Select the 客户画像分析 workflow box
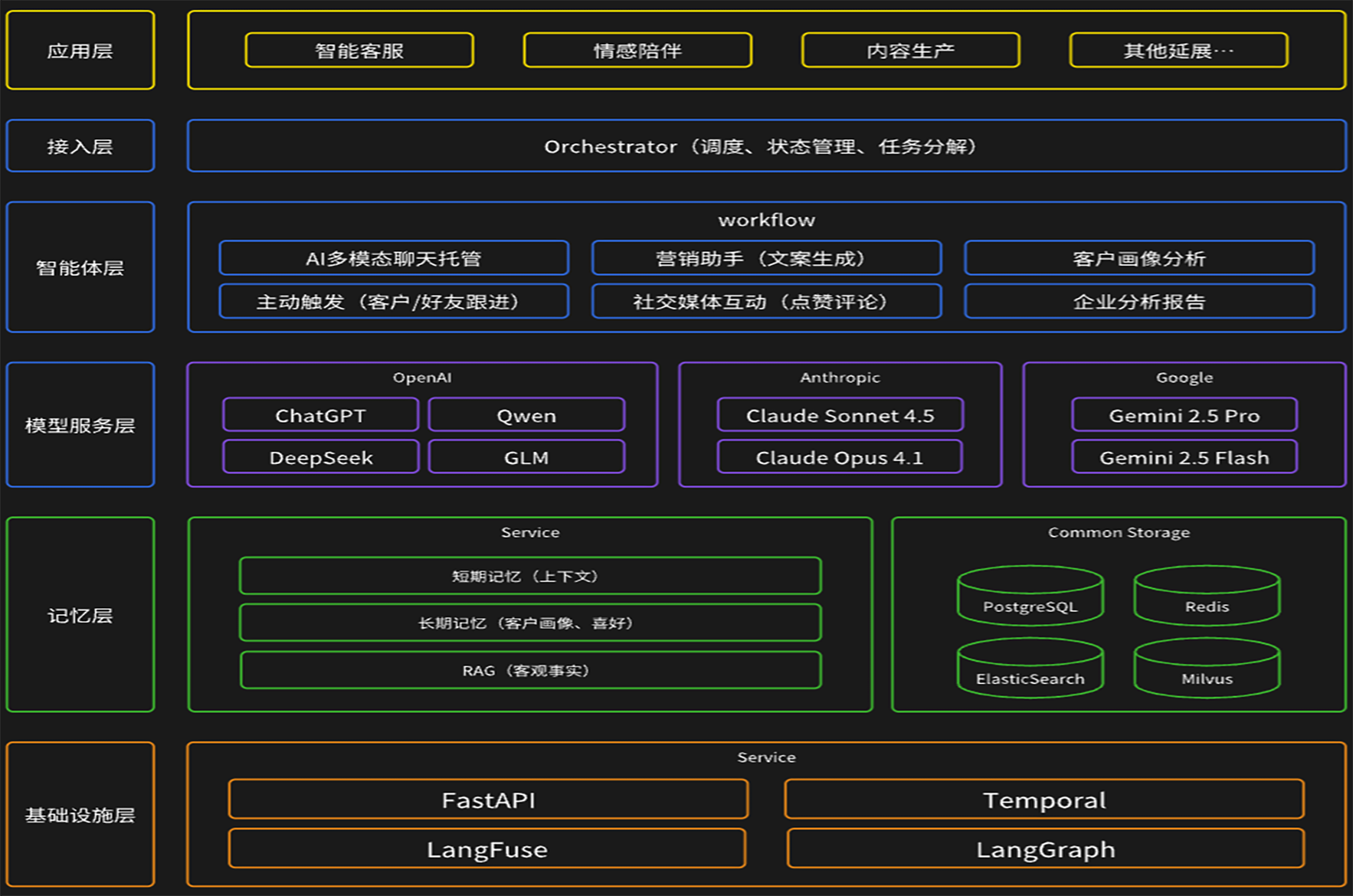Image resolution: width=1353 pixels, height=896 pixels. click(1139, 258)
